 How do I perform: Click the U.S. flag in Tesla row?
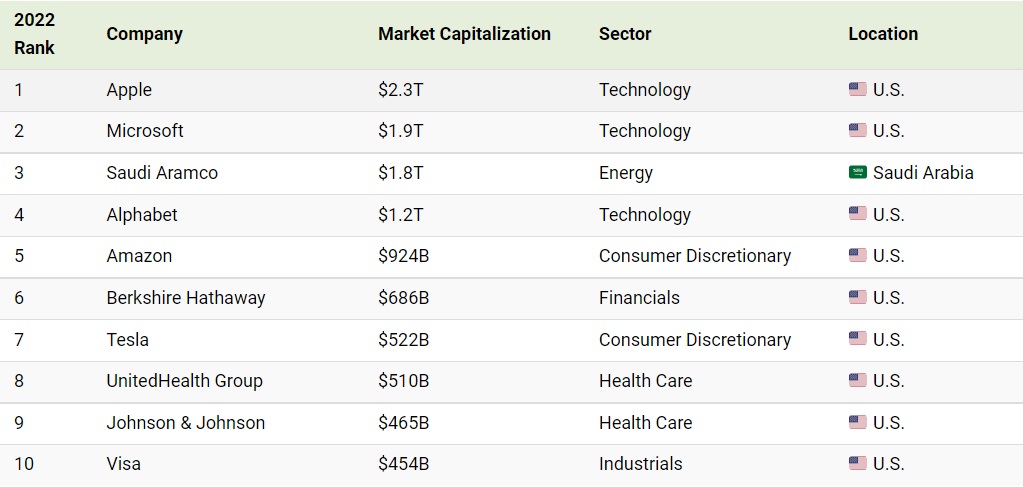click(x=857, y=339)
